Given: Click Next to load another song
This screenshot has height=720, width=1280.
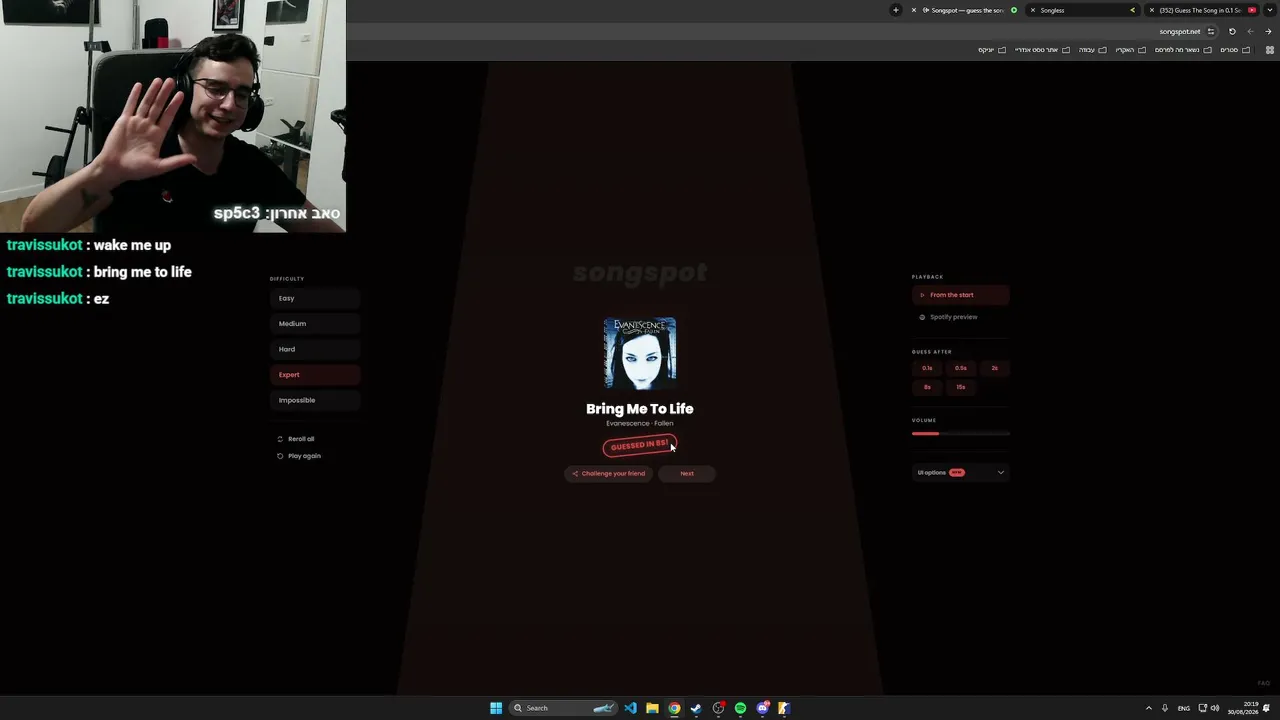Looking at the screenshot, I should tap(687, 474).
